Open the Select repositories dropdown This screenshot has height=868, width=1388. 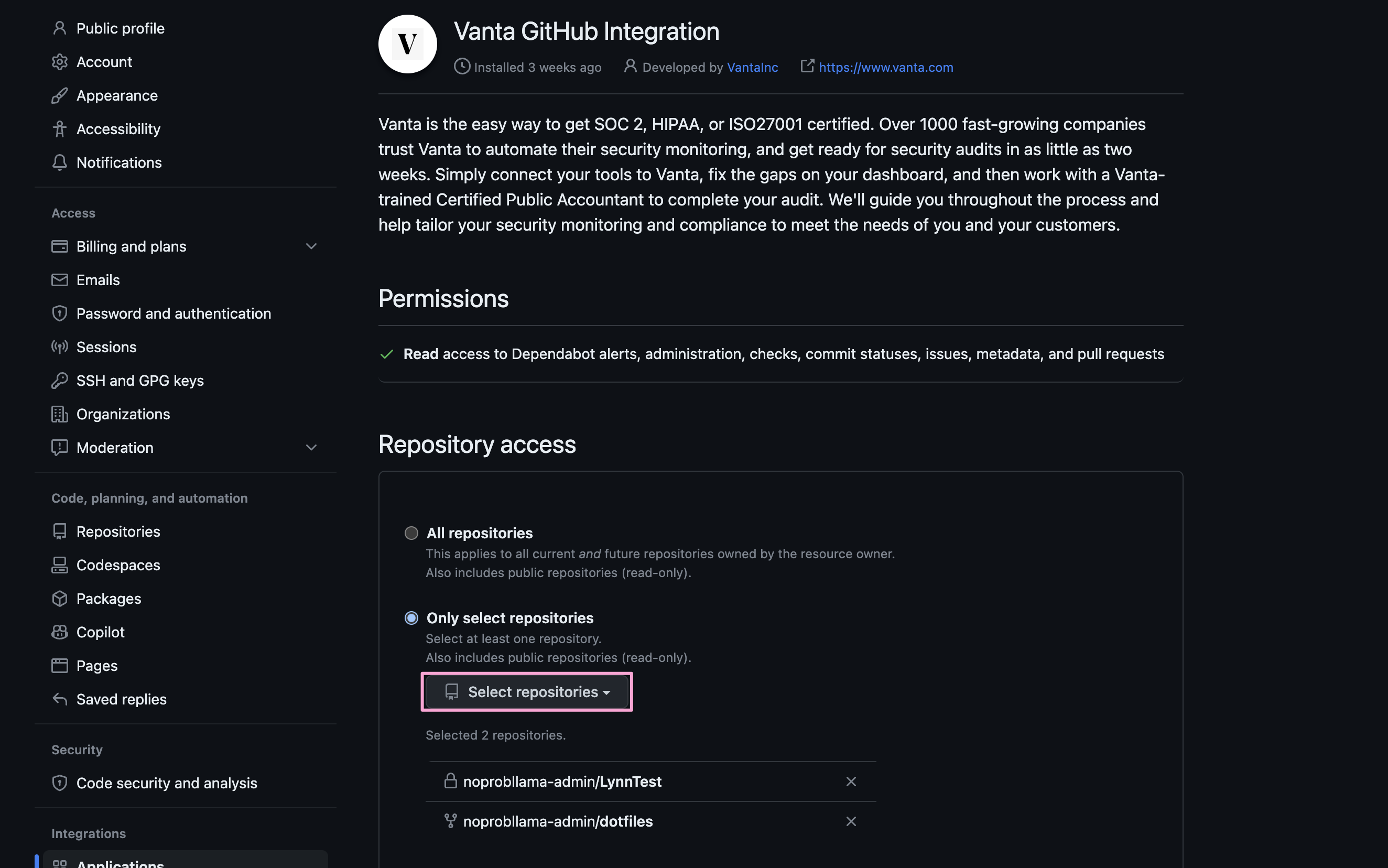coord(527,692)
